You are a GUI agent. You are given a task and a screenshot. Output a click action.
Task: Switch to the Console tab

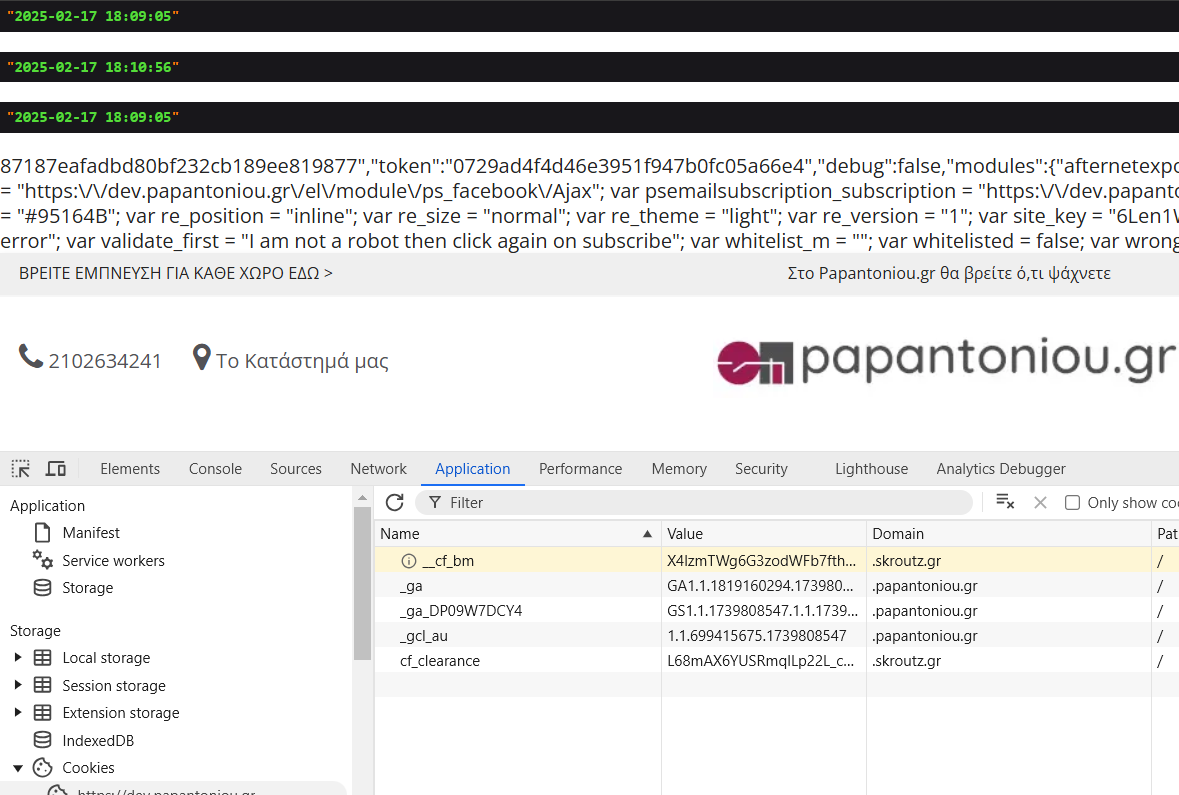tap(215, 469)
